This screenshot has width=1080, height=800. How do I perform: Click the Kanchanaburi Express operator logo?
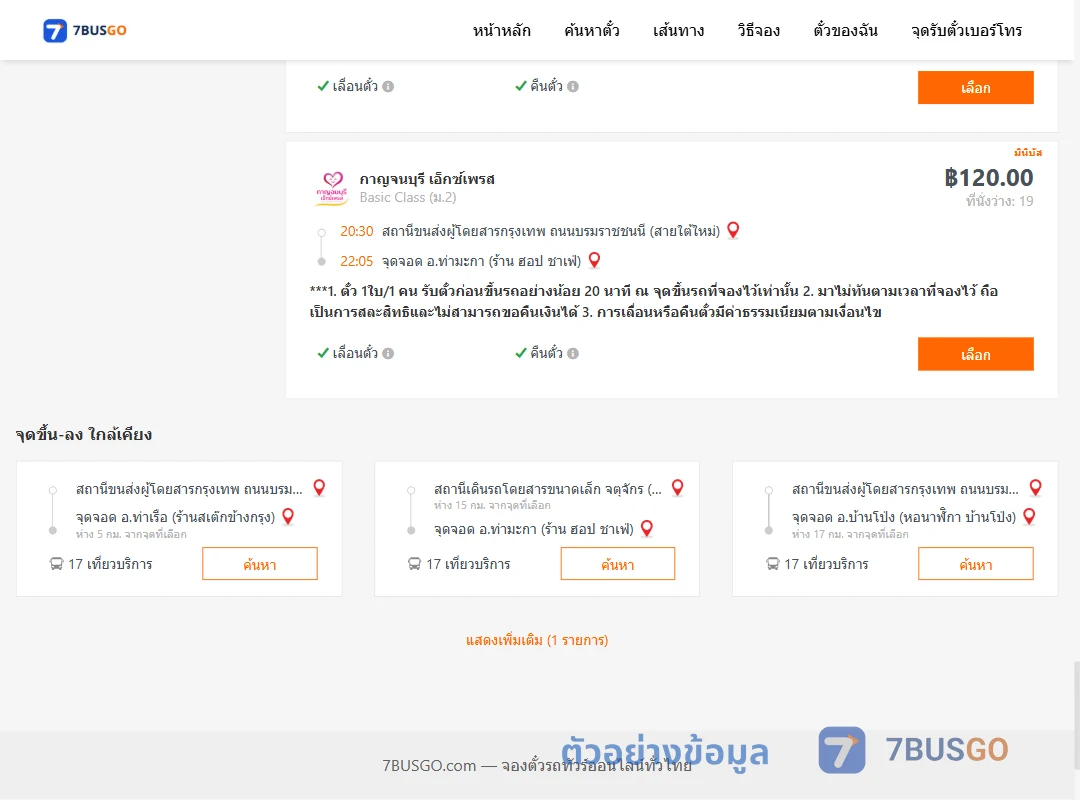333,188
